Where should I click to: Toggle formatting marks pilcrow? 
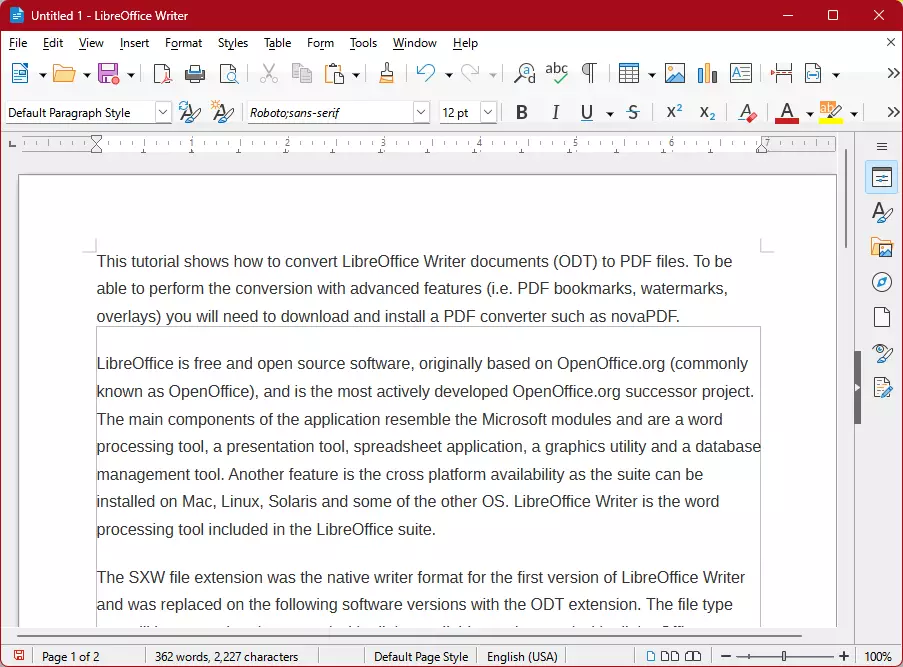(589, 74)
